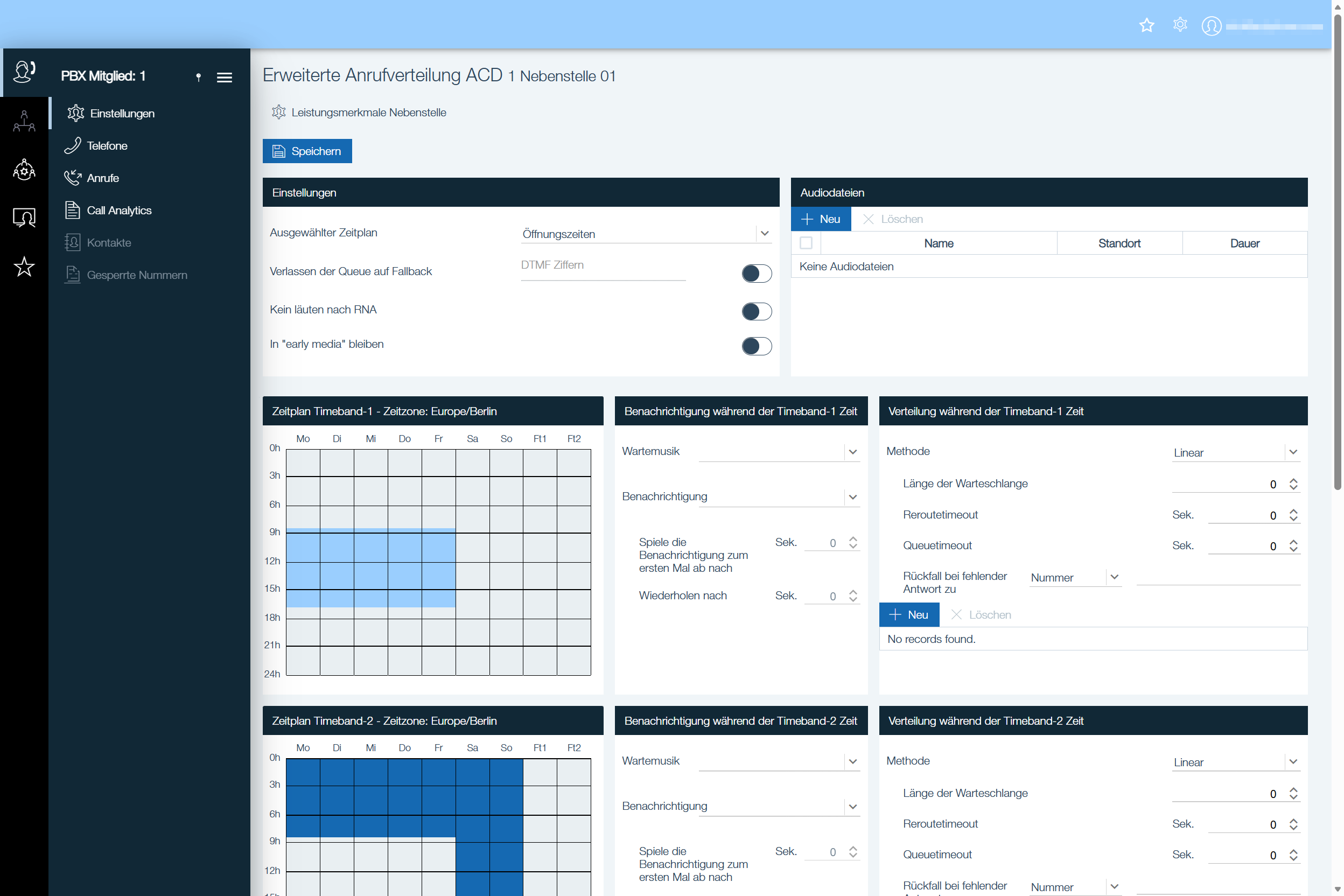Click the PBX member headset icon
This screenshot has height=896, width=1344.
coord(24,73)
